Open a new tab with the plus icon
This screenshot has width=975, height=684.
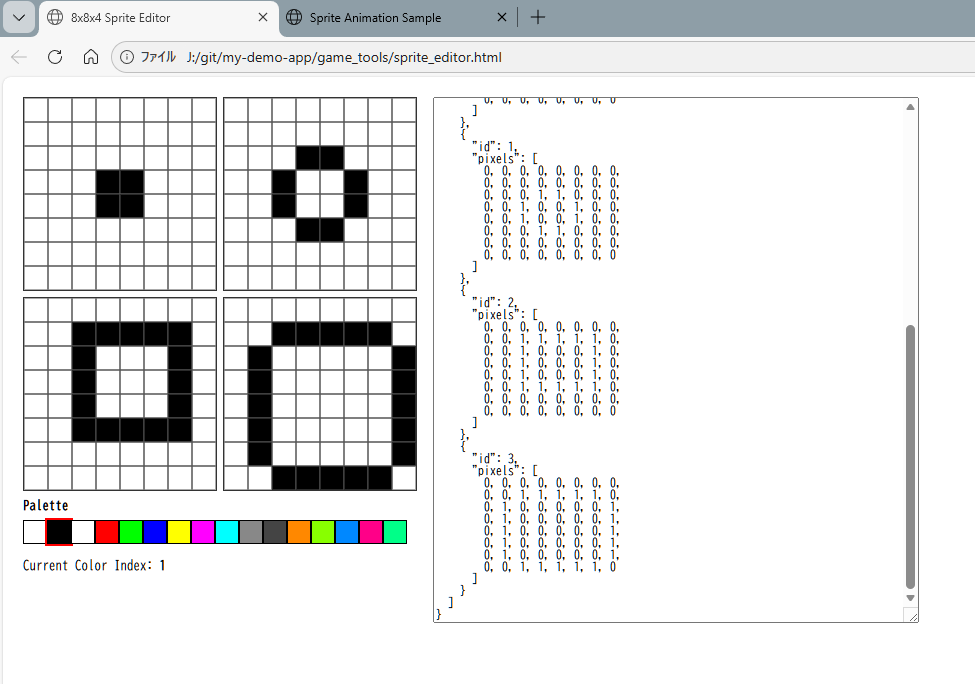tap(537, 17)
